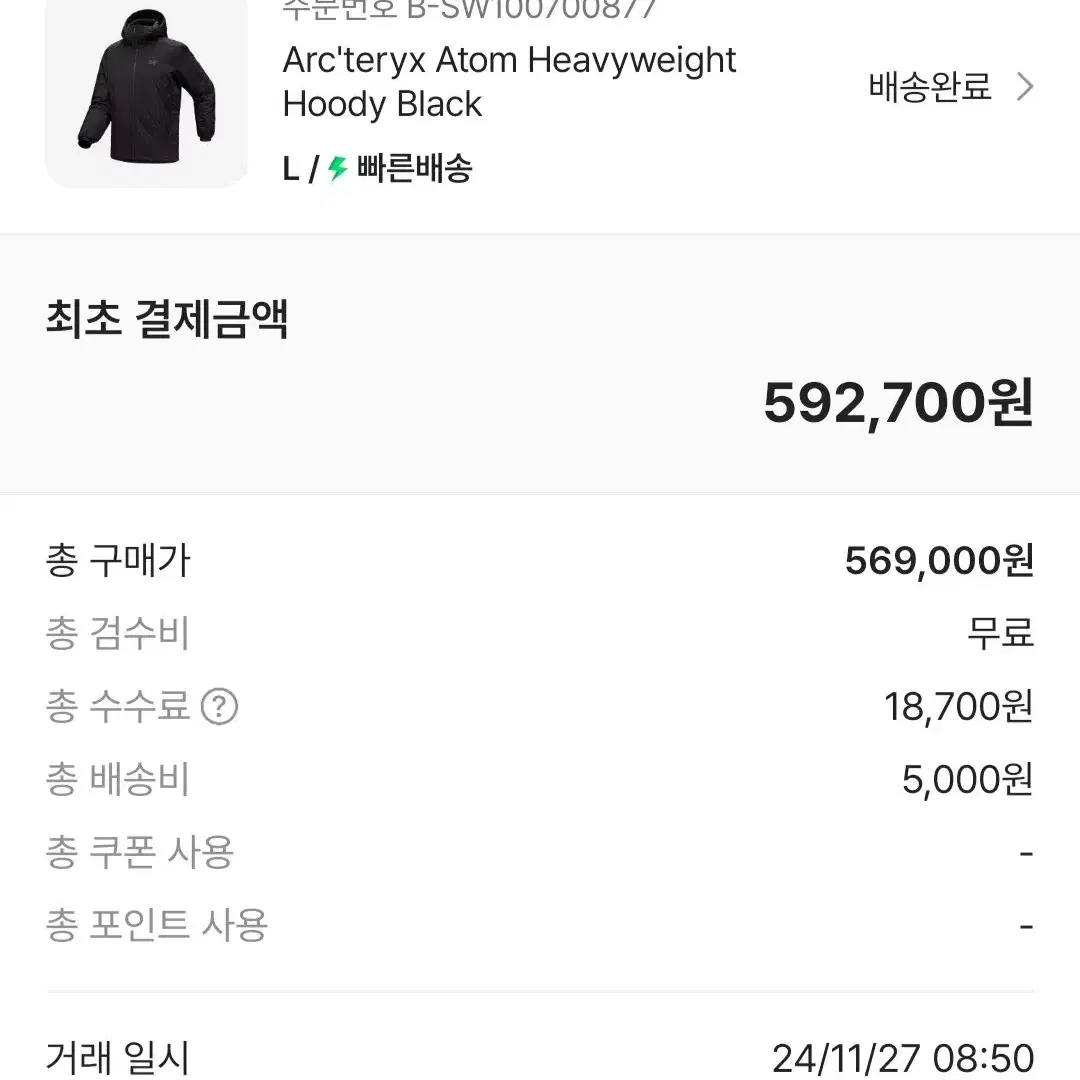Tap the 무료 inspection fee value
The width and height of the screenshot is (1080, 1080).
[x=1000, y=634]
